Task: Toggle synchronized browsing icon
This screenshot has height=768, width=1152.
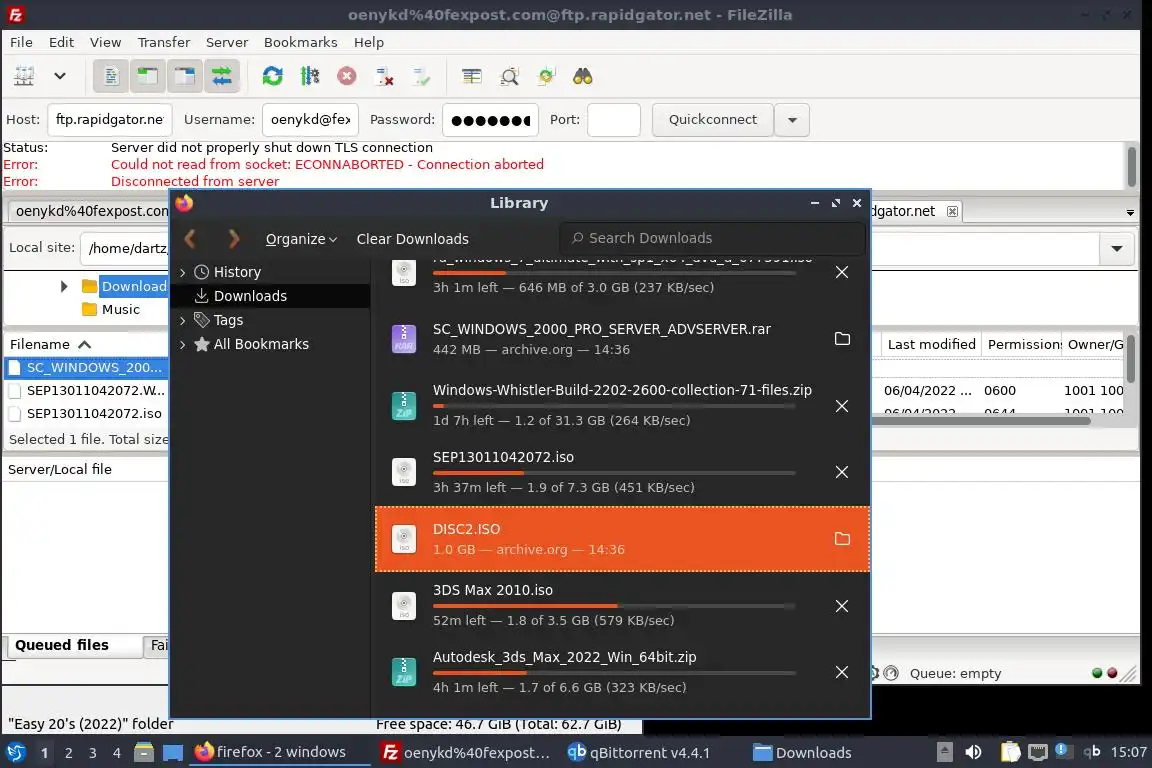Action: pos(546,76)
